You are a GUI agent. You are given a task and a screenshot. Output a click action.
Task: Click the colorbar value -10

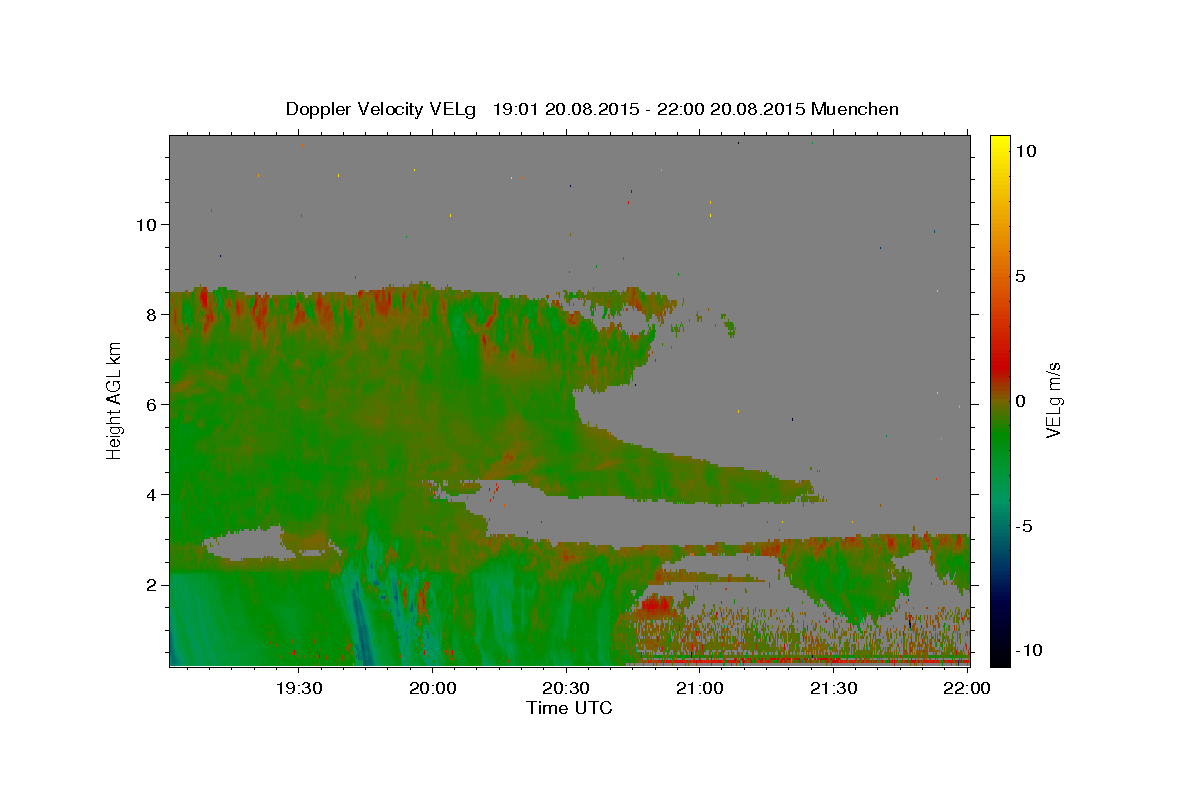1029,650
